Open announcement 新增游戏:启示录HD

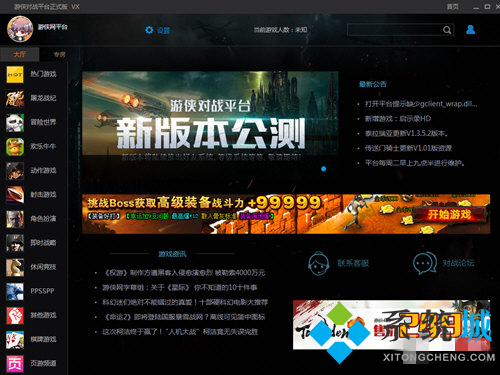pos(398,119)
